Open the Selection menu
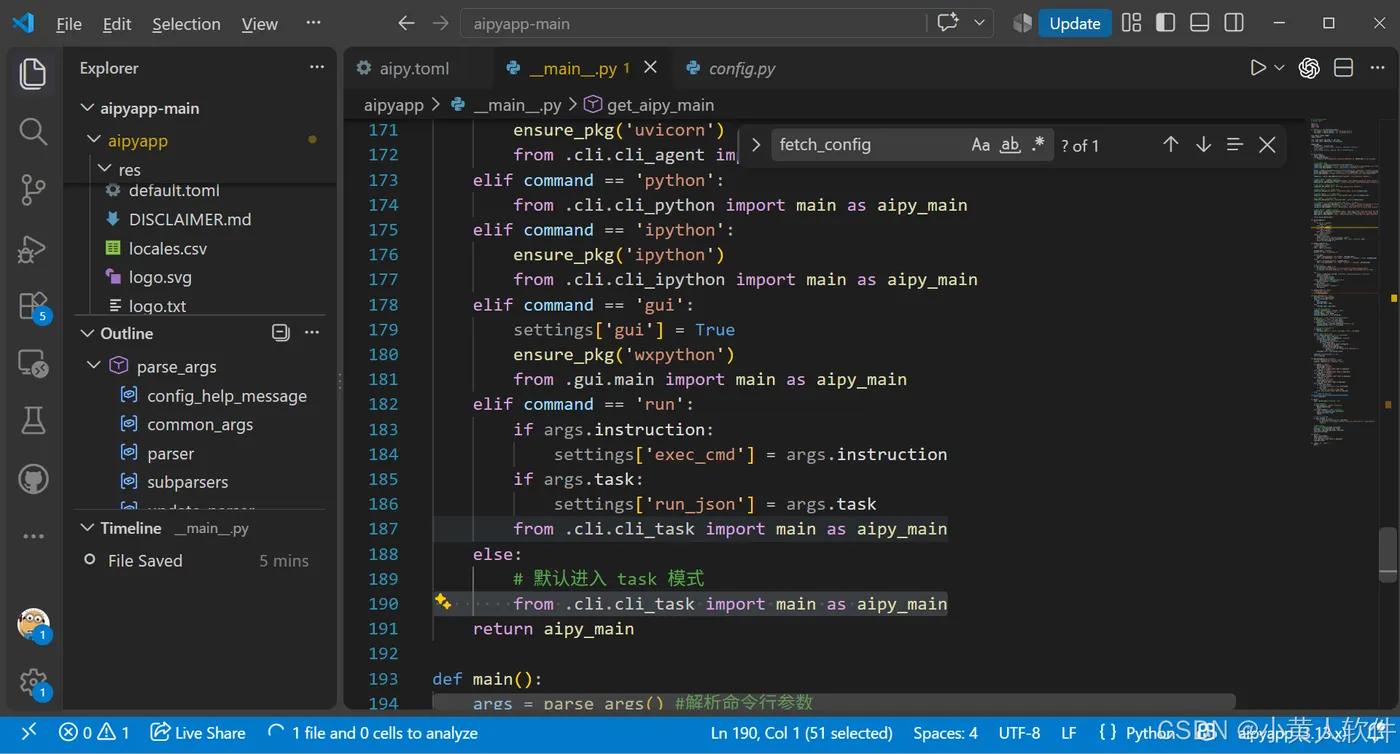1400x754 pixels. (186, 24)
